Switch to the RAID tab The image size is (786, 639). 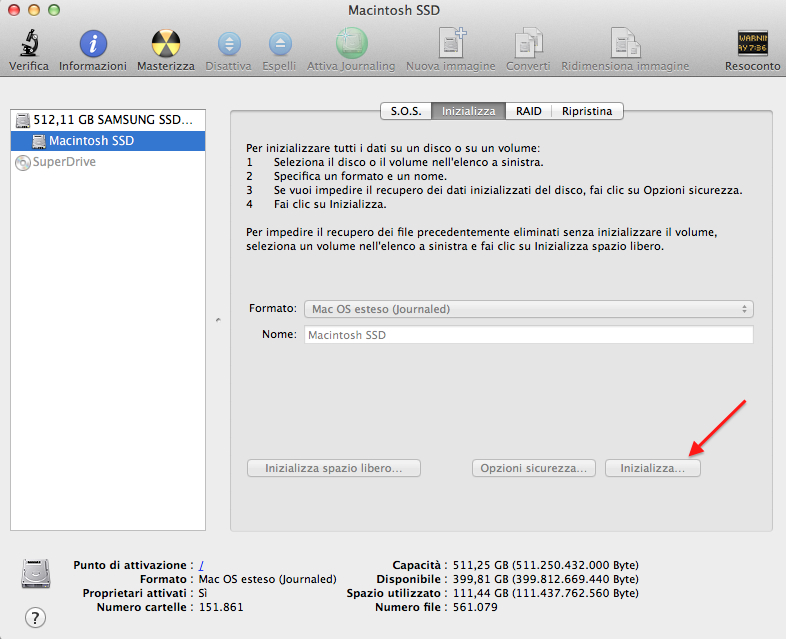[x=528, y=111]
